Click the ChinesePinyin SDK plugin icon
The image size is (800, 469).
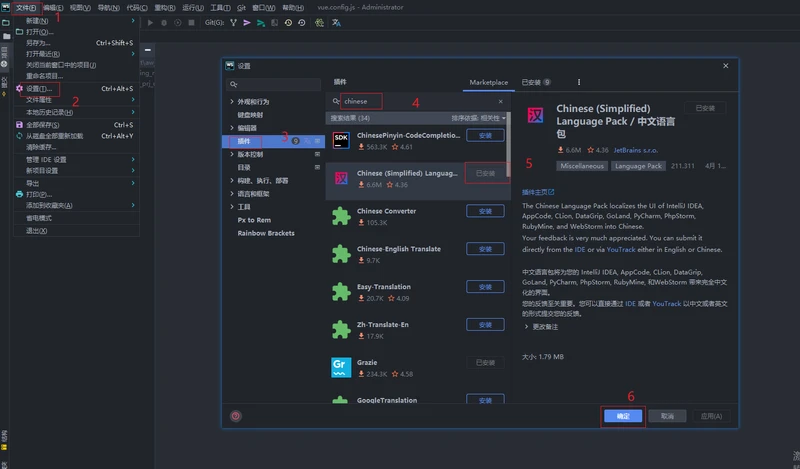click(341, 140)
